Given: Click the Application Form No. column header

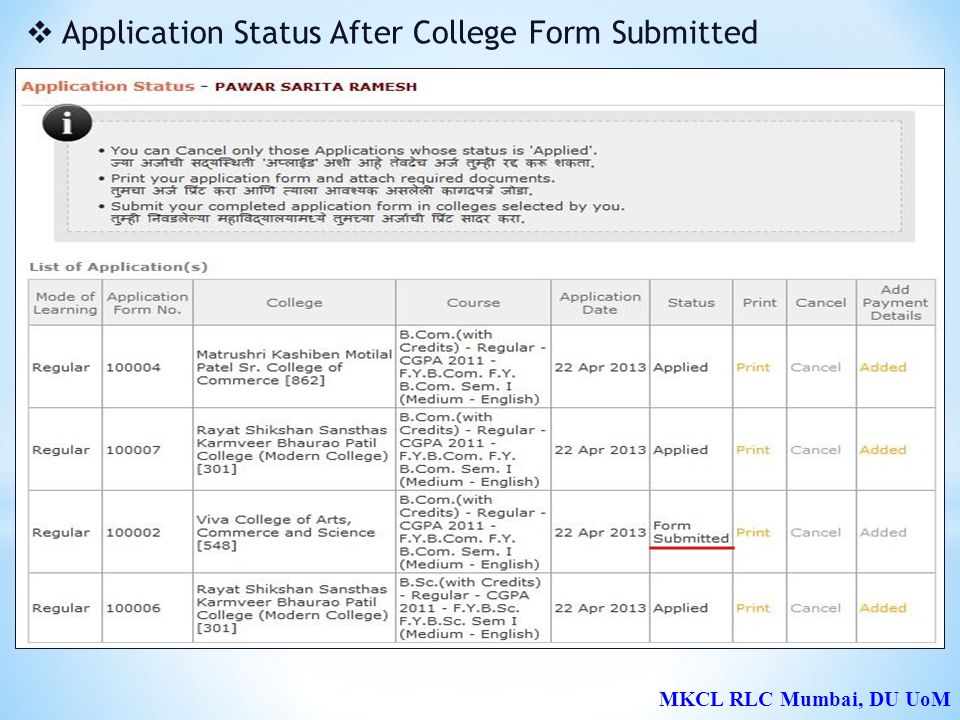Looking at the screenshot, I should tap(148, 302).
